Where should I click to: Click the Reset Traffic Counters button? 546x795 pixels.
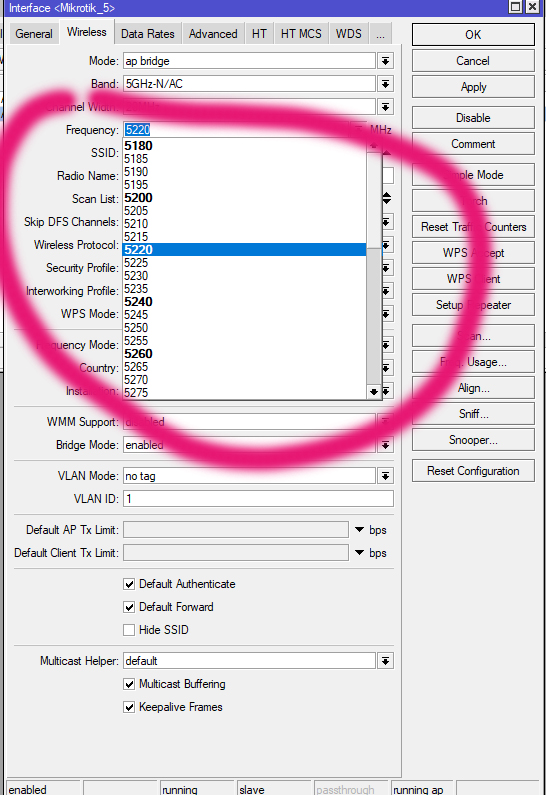click(473, 227)
